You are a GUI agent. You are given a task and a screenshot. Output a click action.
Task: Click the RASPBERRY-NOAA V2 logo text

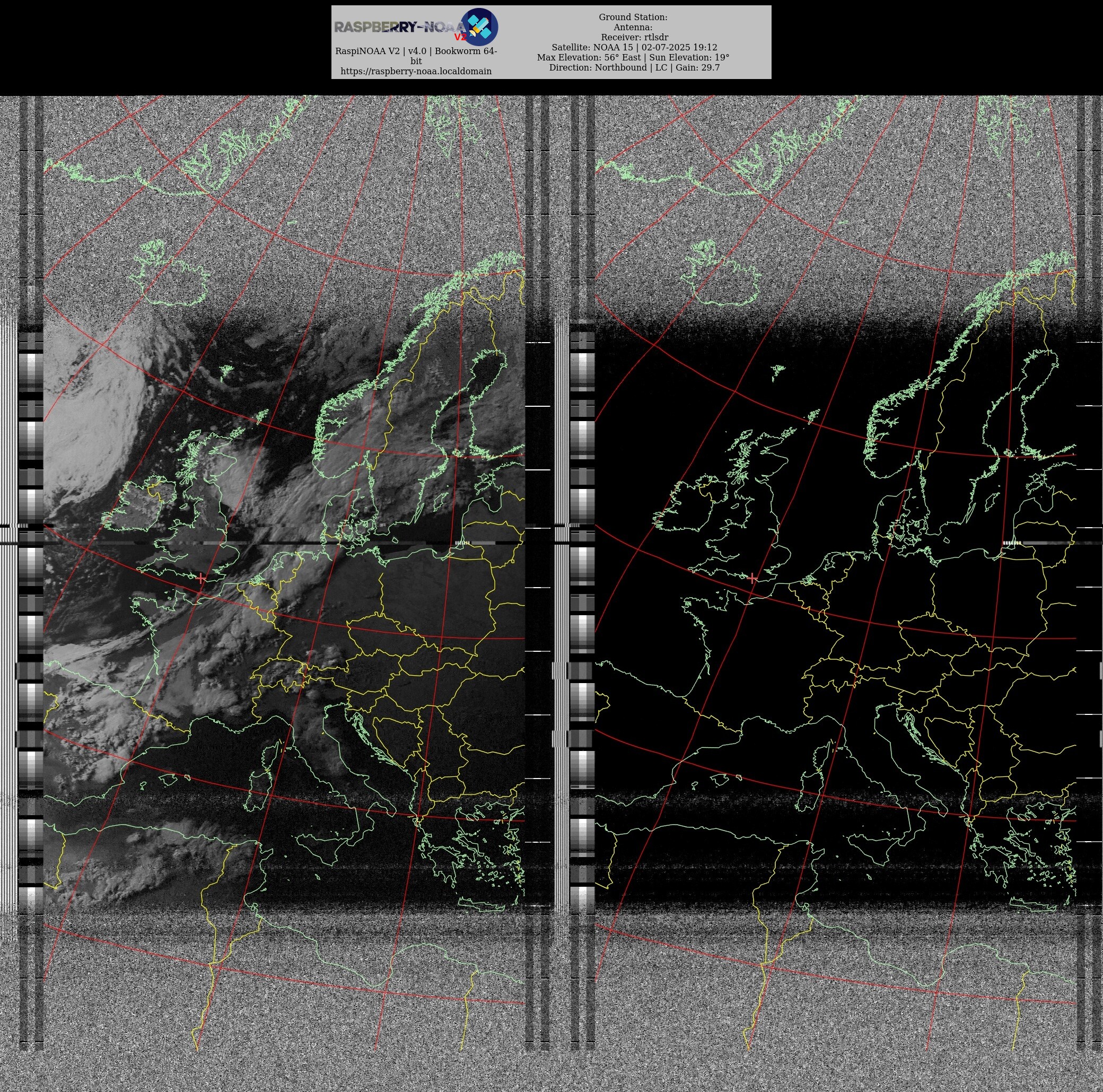pos(401,30)
